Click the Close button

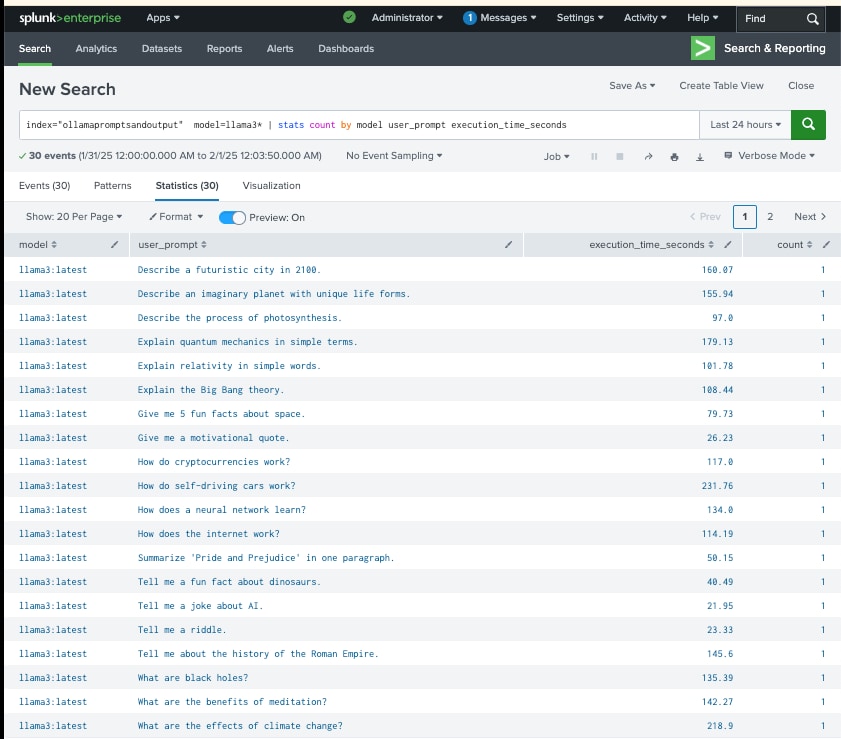801,86
